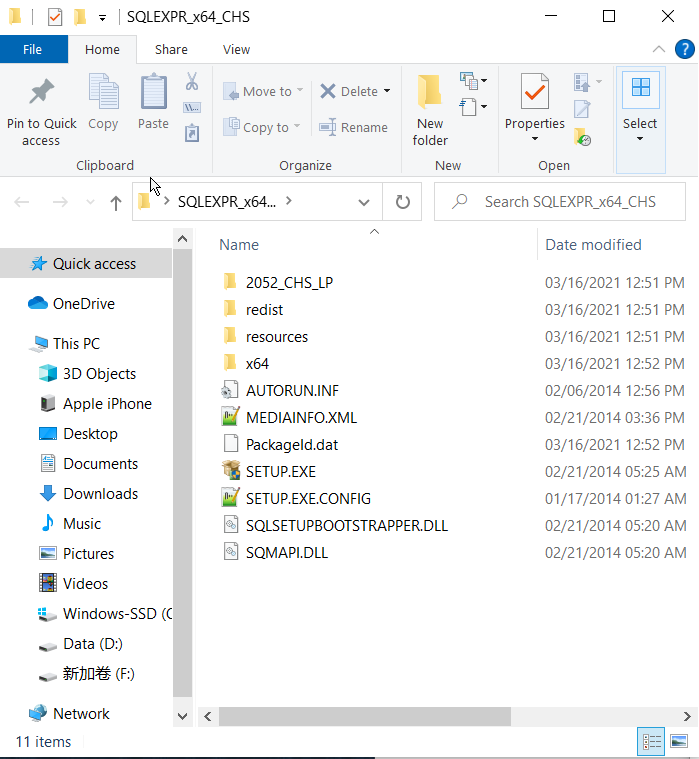
Task: Click the AUTORUN.INF file icon
Action: 230,390
